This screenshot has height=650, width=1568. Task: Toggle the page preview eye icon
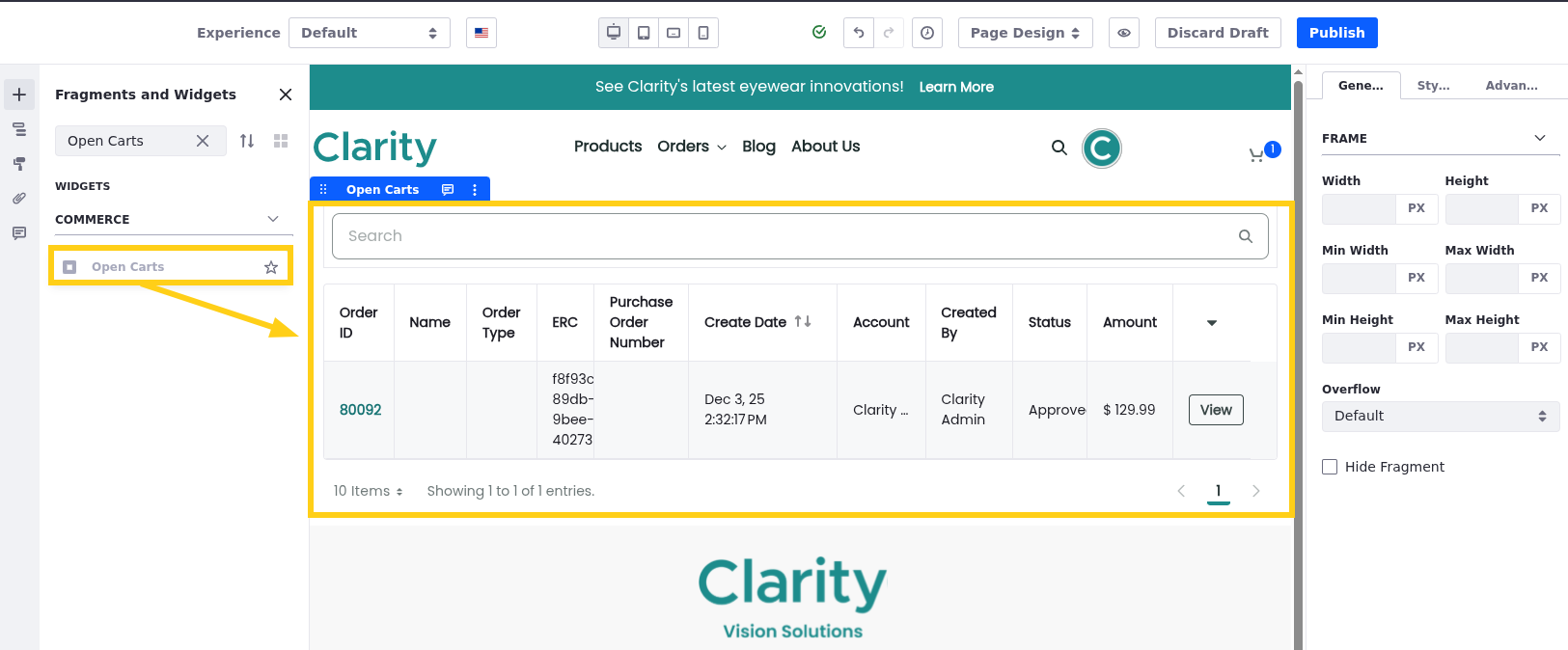click(1124, 33)
